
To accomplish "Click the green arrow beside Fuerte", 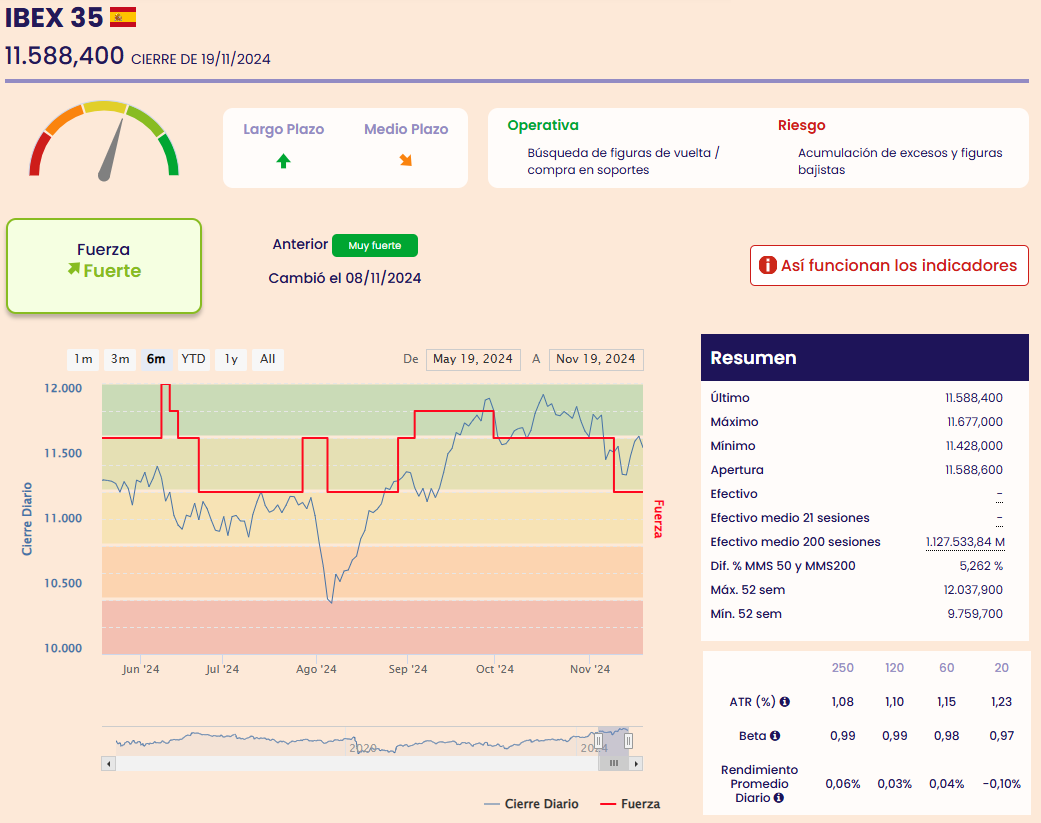I will pos(73,269).
